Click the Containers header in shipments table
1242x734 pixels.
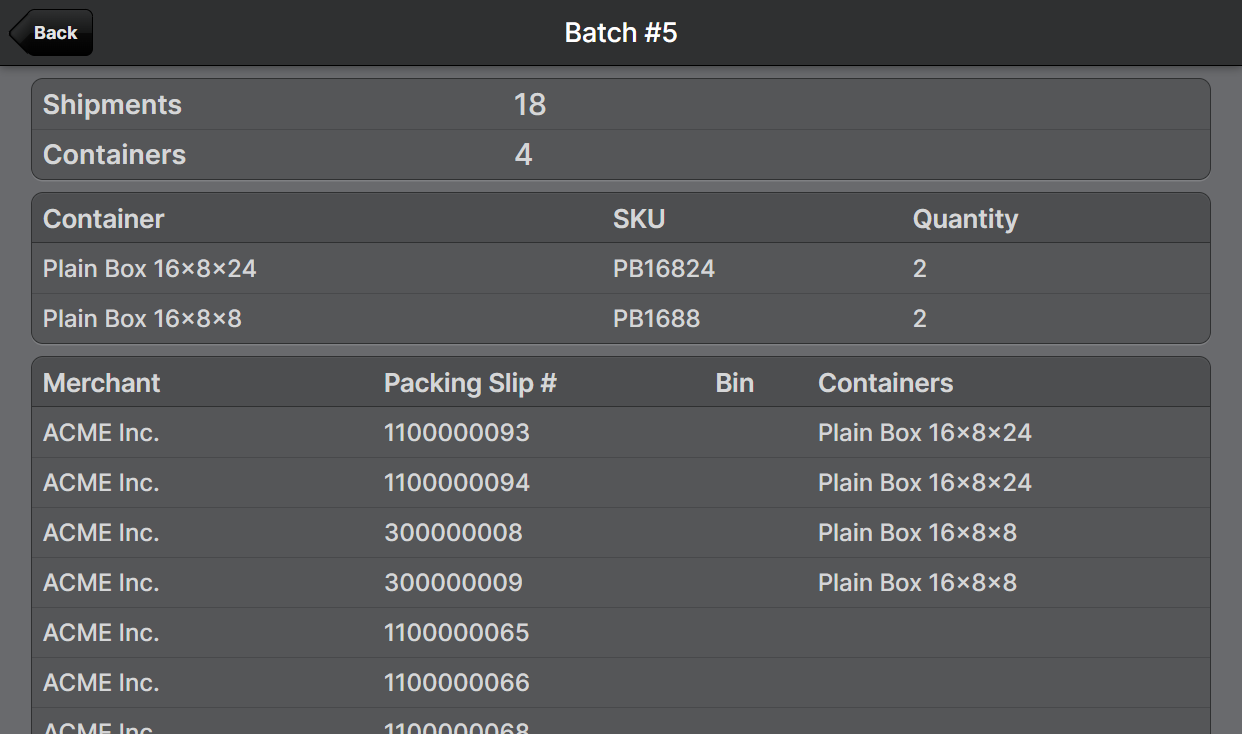(x=885, y=383)
